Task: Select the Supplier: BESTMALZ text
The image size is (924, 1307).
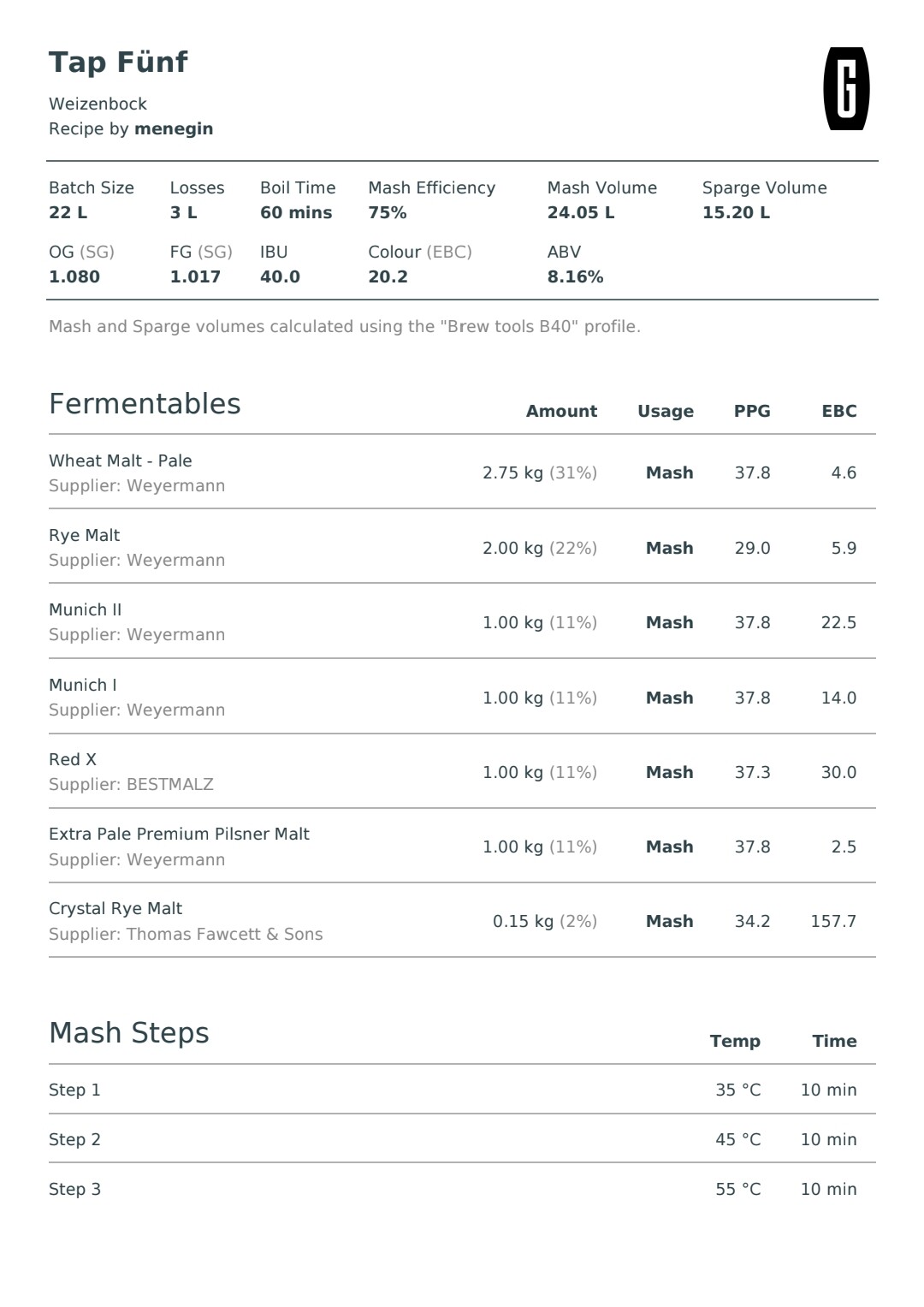Action: coord(131,784)
